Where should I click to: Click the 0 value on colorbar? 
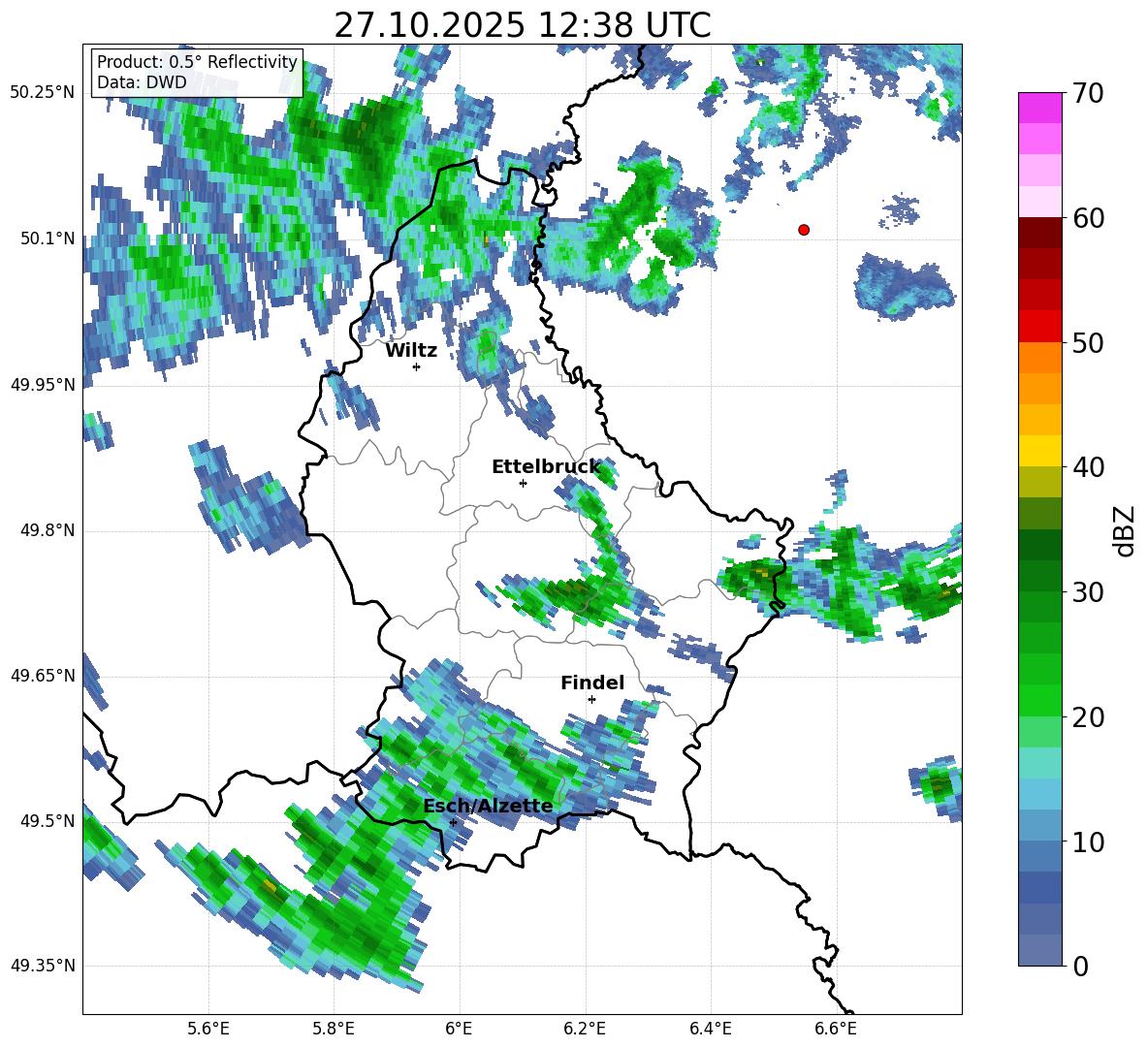coord(1081,966)
